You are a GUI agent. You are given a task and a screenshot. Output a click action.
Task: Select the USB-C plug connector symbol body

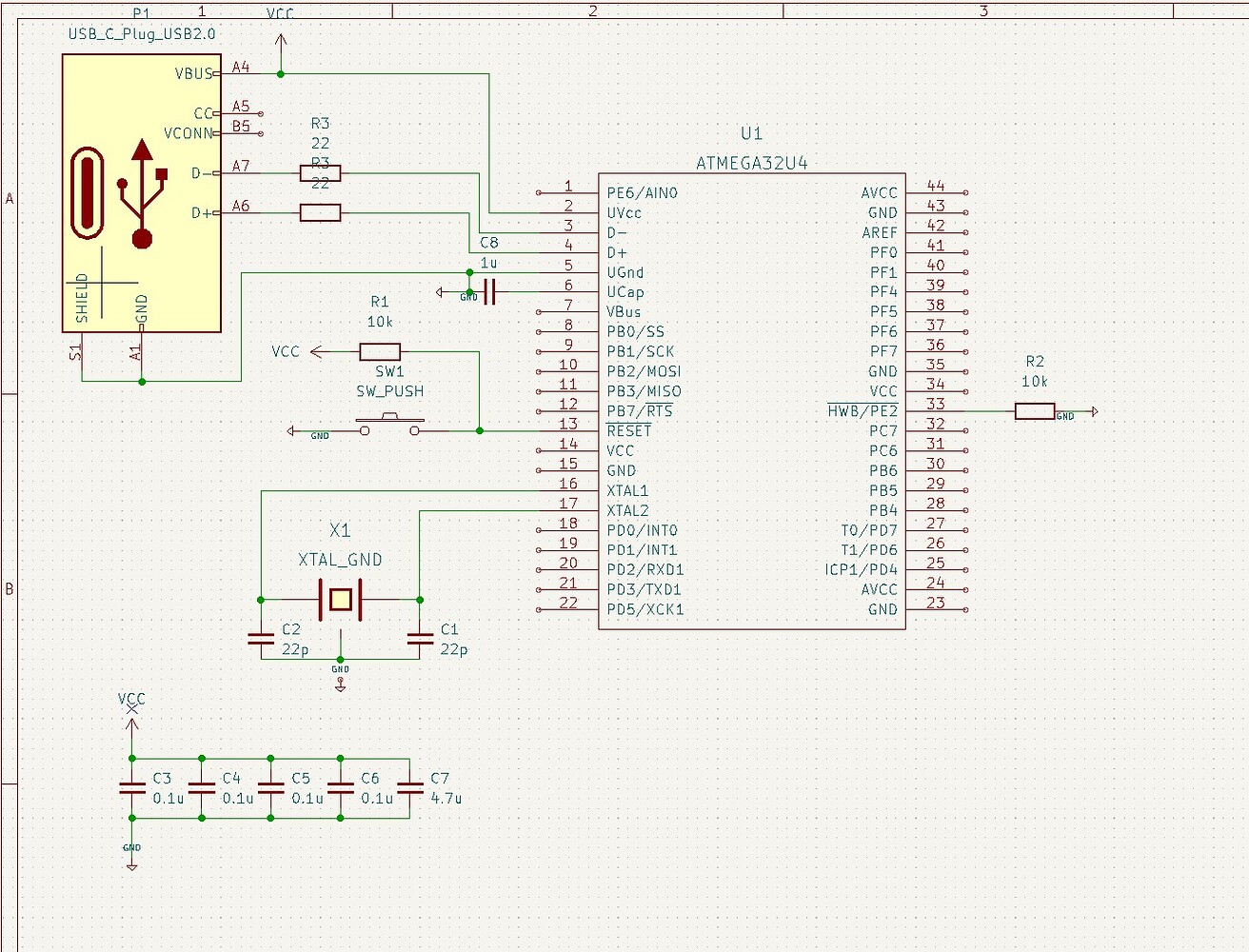point(142,193)
